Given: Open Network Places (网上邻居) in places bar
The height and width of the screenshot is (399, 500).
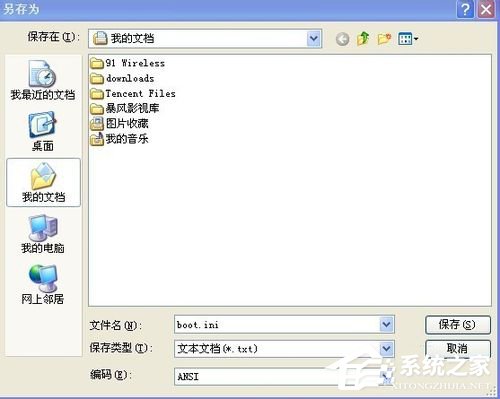Looking at the screenshot, I should tap(43, 285).
